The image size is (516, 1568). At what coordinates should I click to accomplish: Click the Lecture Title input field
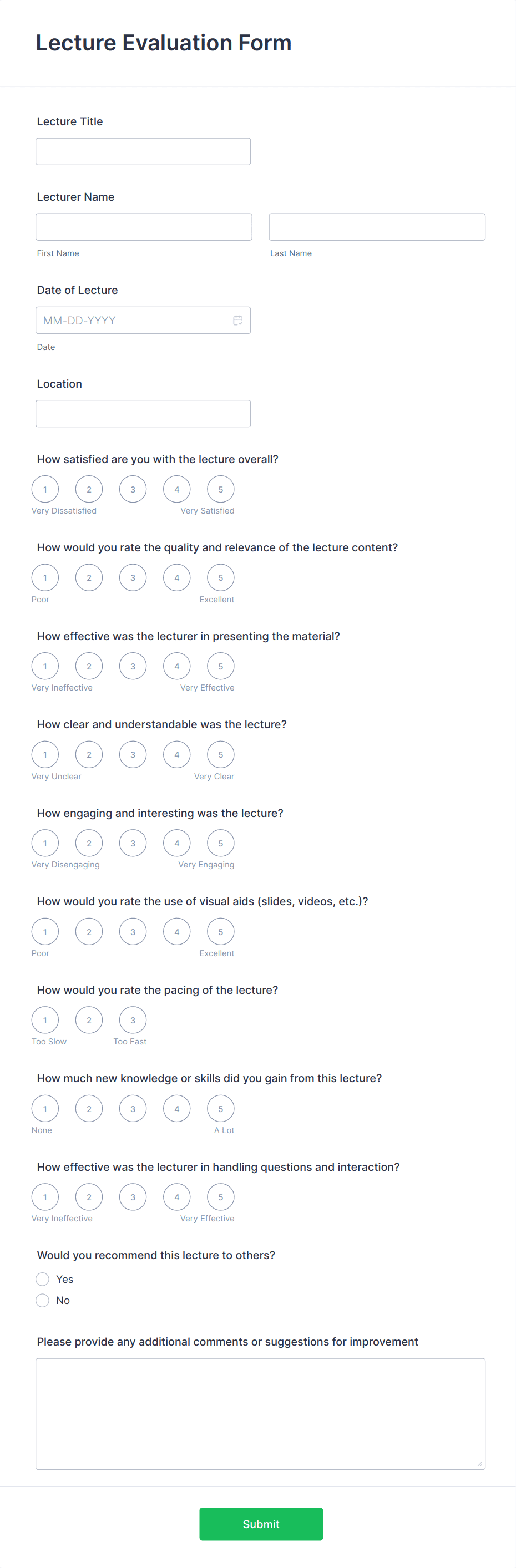(x=143, y=151)
